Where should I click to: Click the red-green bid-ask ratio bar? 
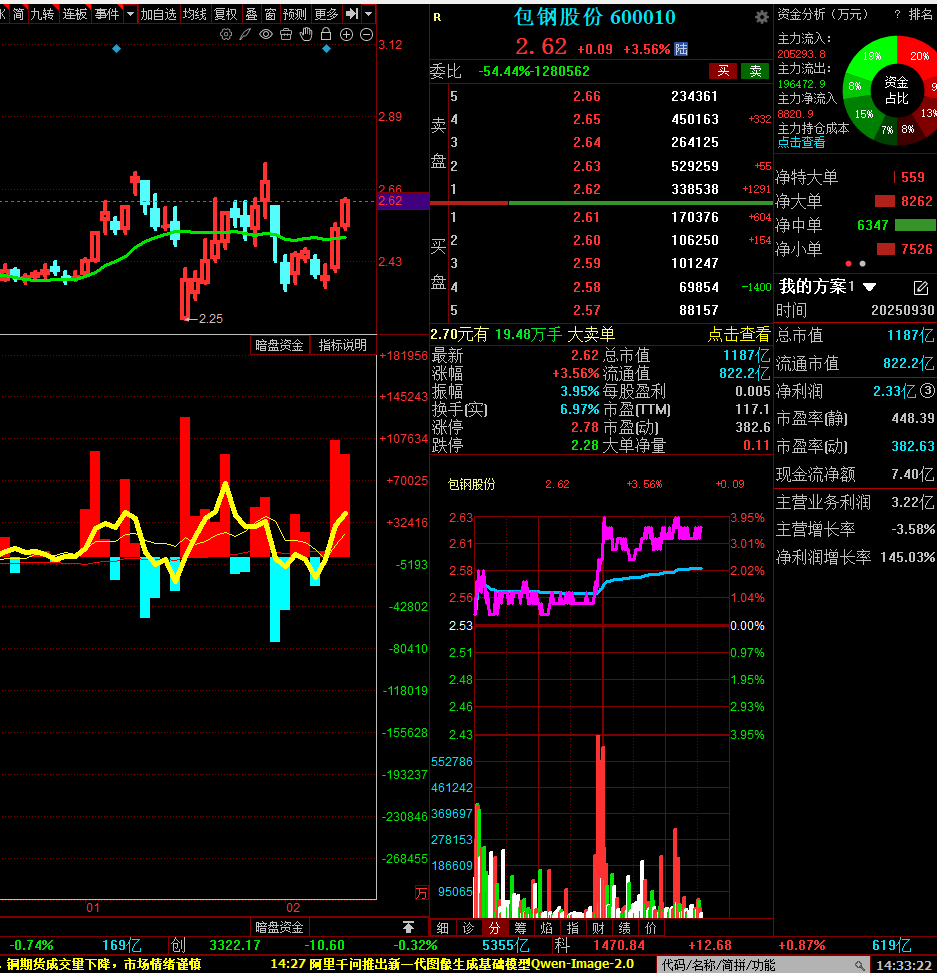point(601,203)
